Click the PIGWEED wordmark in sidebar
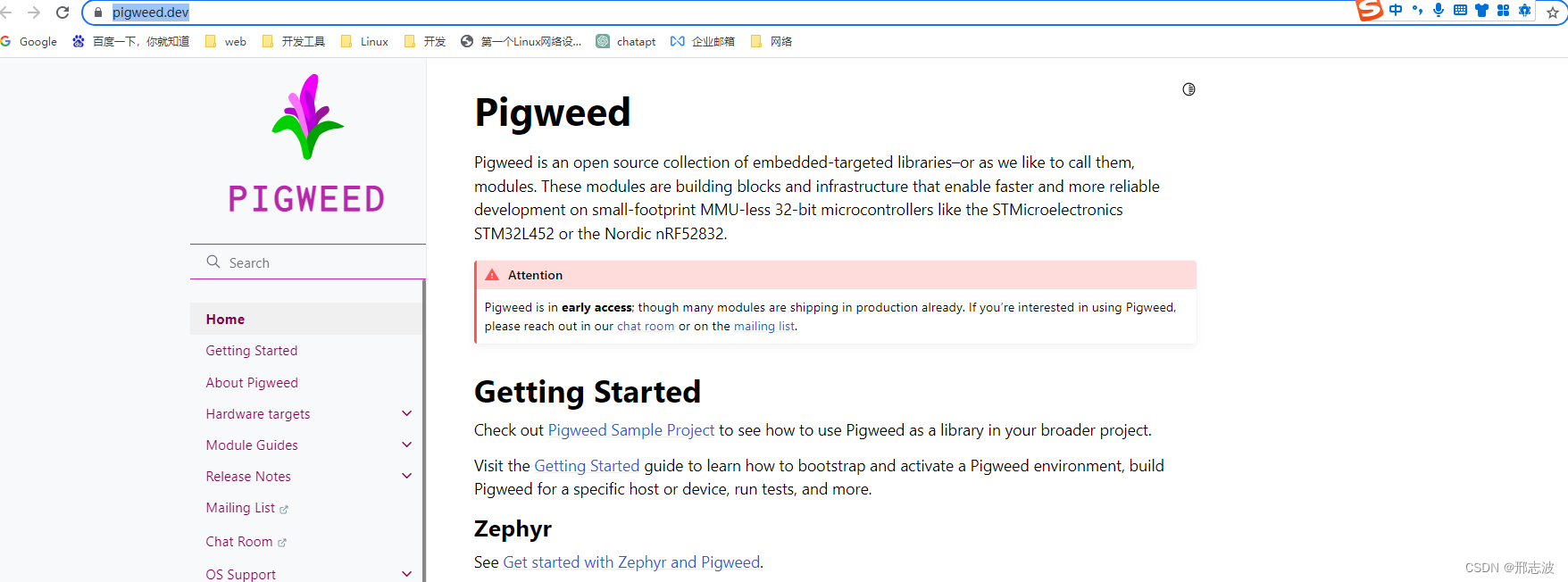This screenshot has height=582, width=1568. tap(307, 199)
